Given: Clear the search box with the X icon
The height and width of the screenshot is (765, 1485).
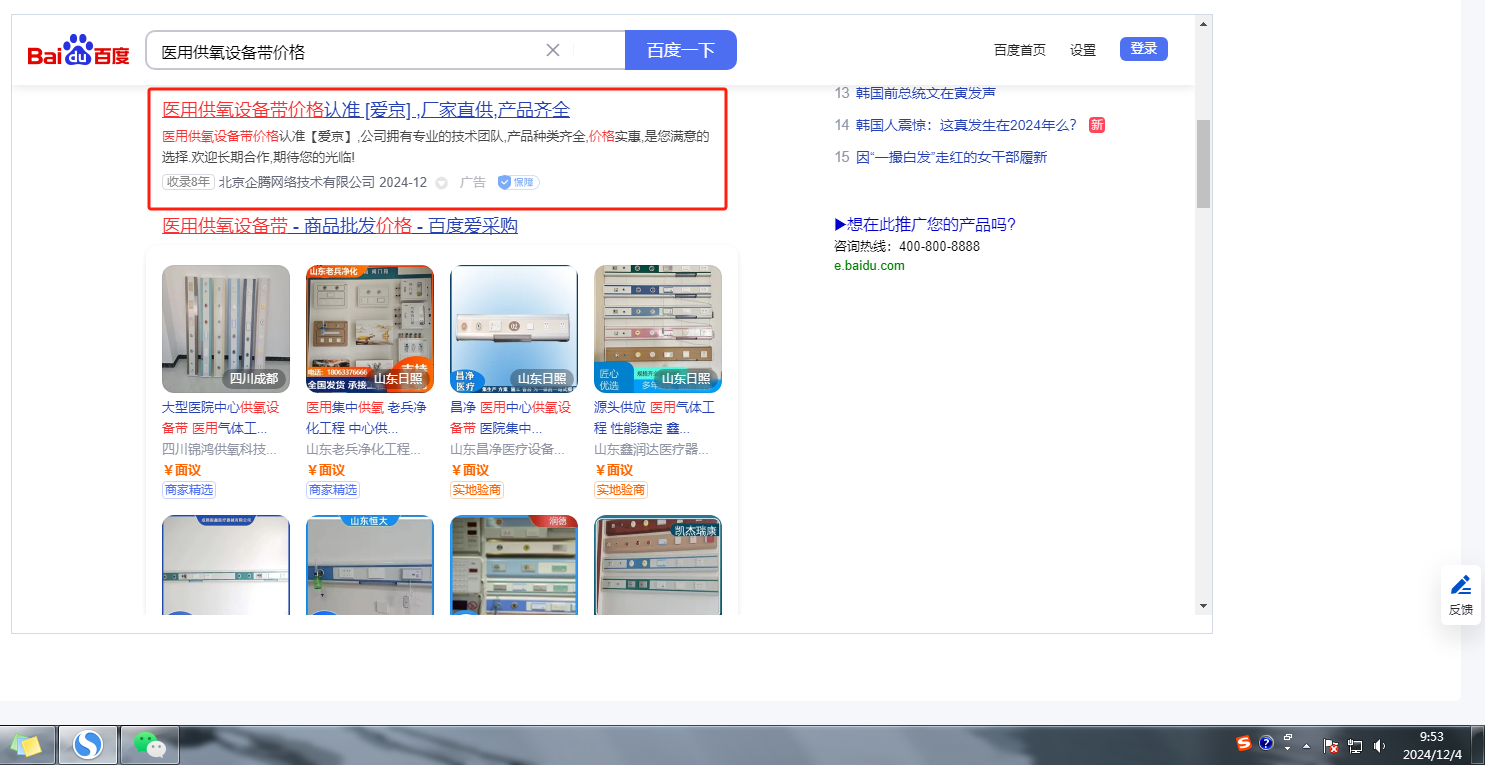Looking at the screenshot, I should [552, 50].
